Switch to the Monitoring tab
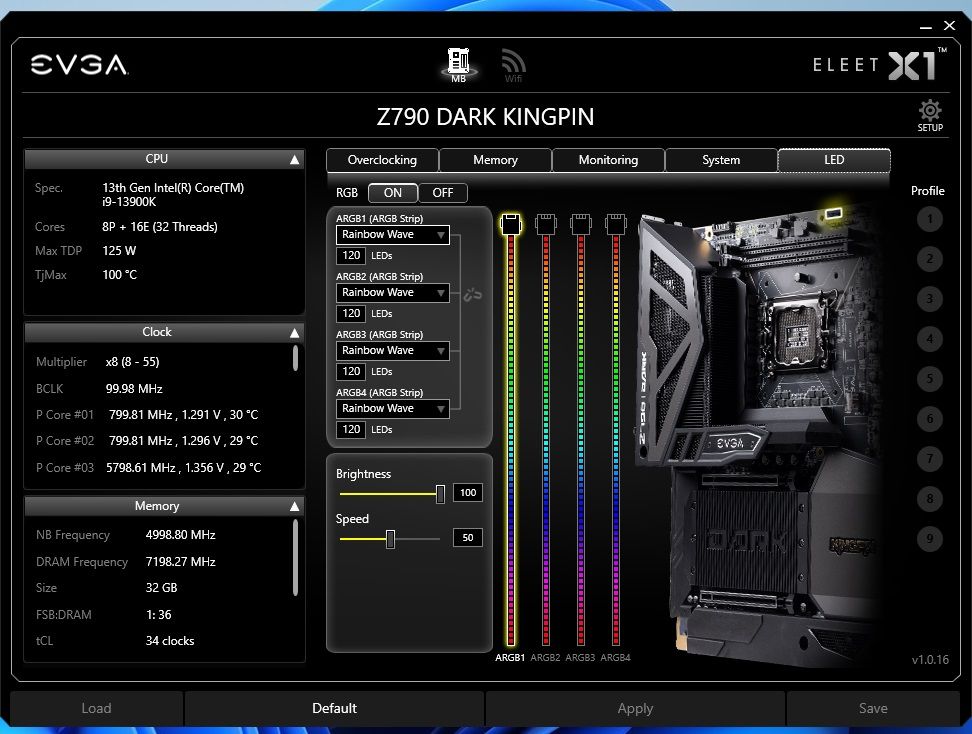 pyautogui.click(x=608, y=160)
